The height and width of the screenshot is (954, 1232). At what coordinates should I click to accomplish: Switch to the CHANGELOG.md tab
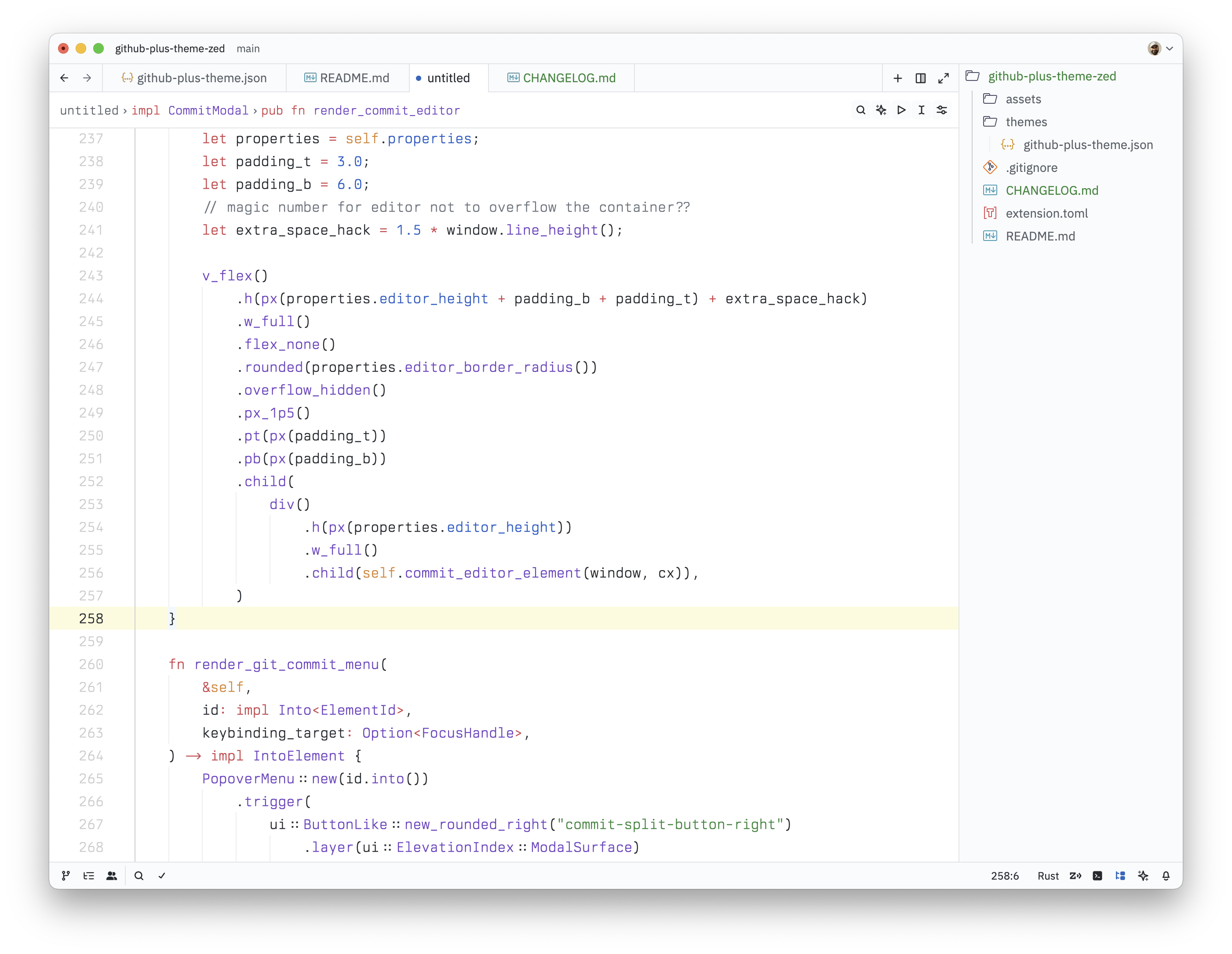[x=561, y=78]
